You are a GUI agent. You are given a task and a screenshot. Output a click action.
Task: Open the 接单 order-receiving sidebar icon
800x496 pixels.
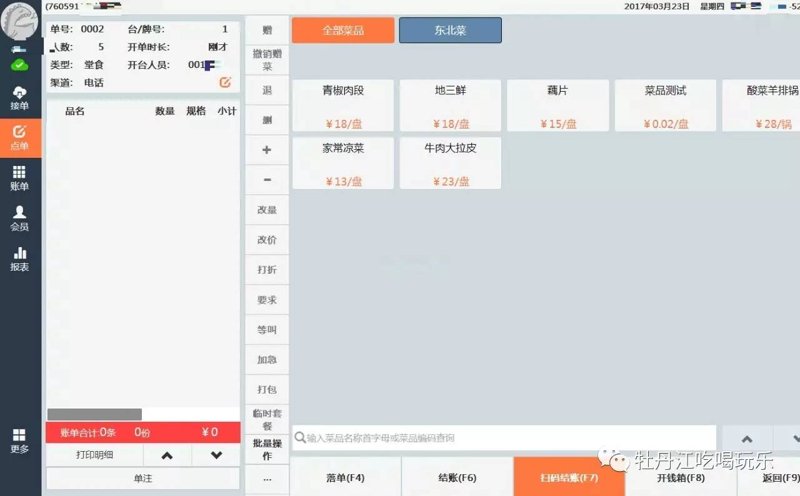click(x=19, y=98)
